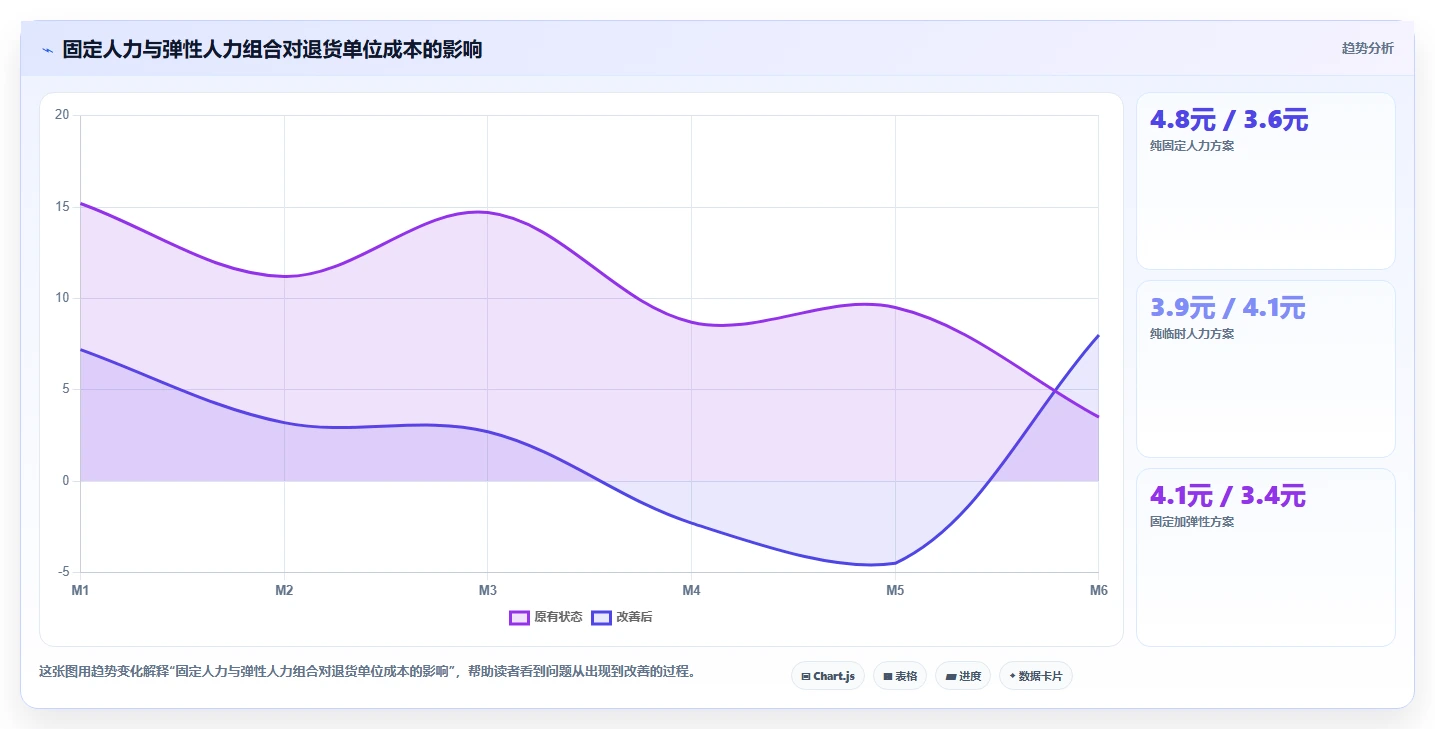This screenshot has height=729, width=1435.
Task: Select the 进度 tag
Action: click(x=963, y=676)
